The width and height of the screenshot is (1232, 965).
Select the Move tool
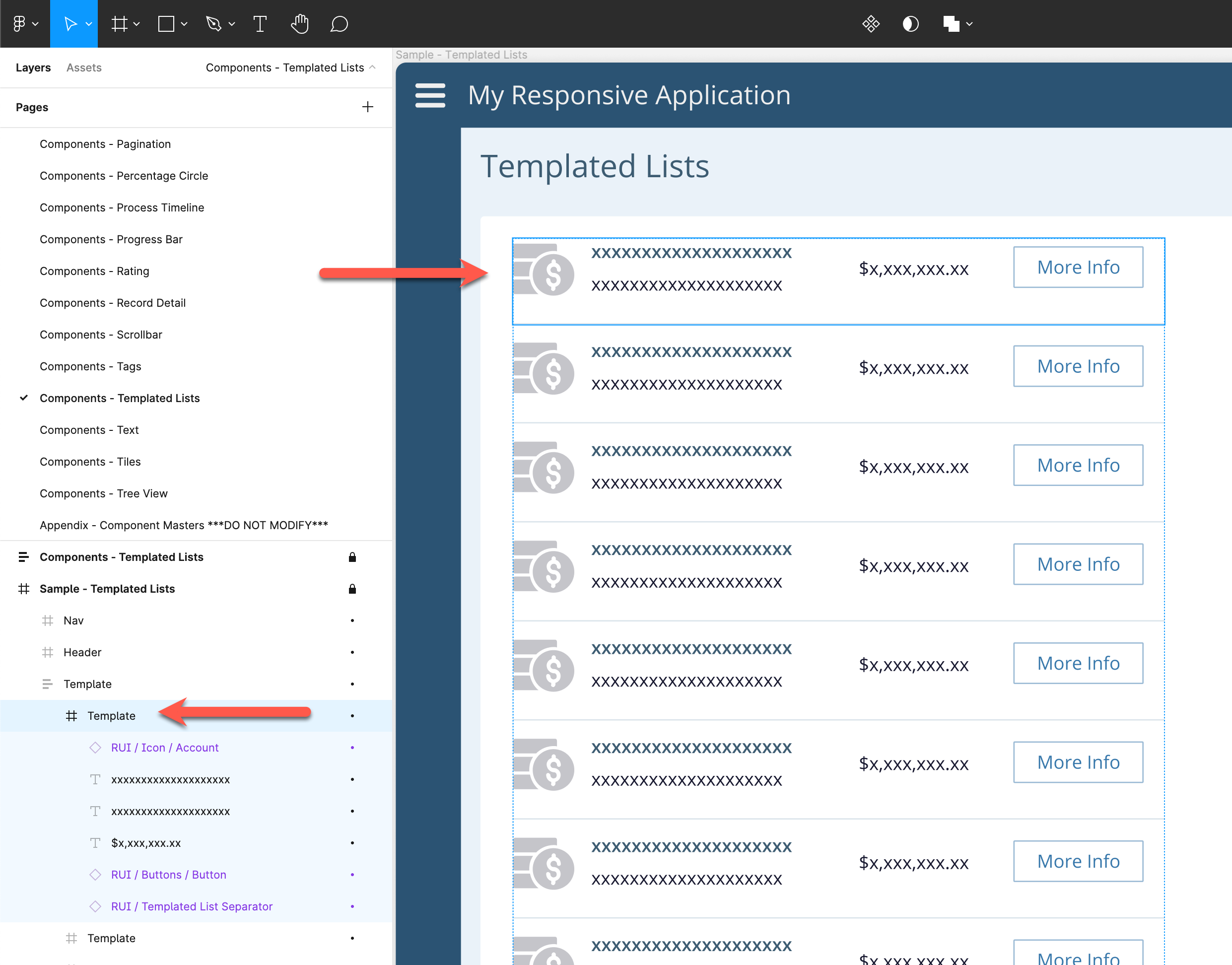tap(70, 24)
